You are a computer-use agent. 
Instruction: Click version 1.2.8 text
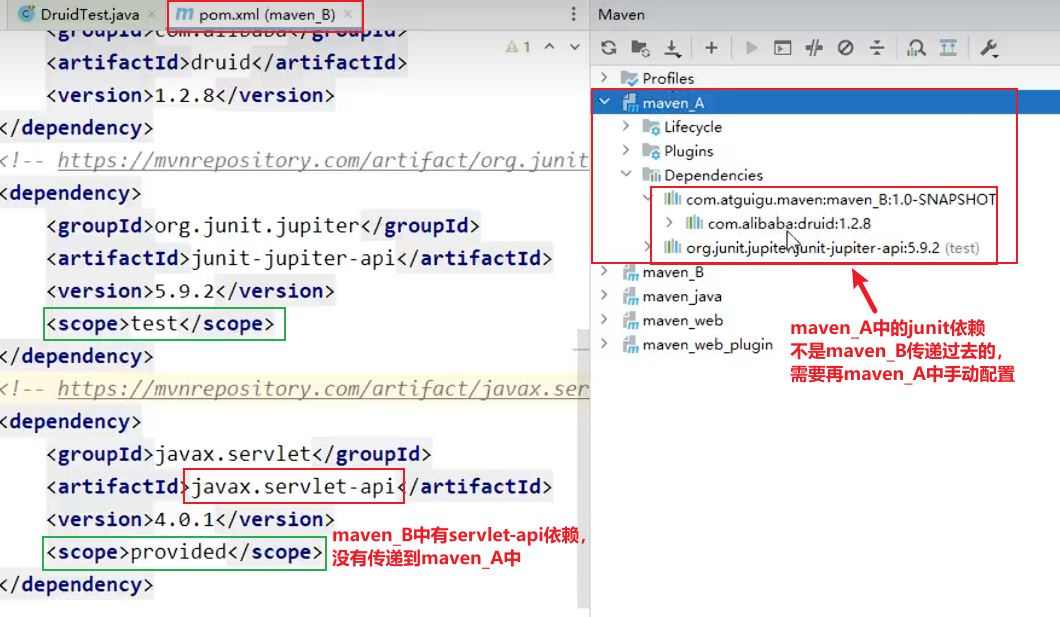(x=185, y=95)
